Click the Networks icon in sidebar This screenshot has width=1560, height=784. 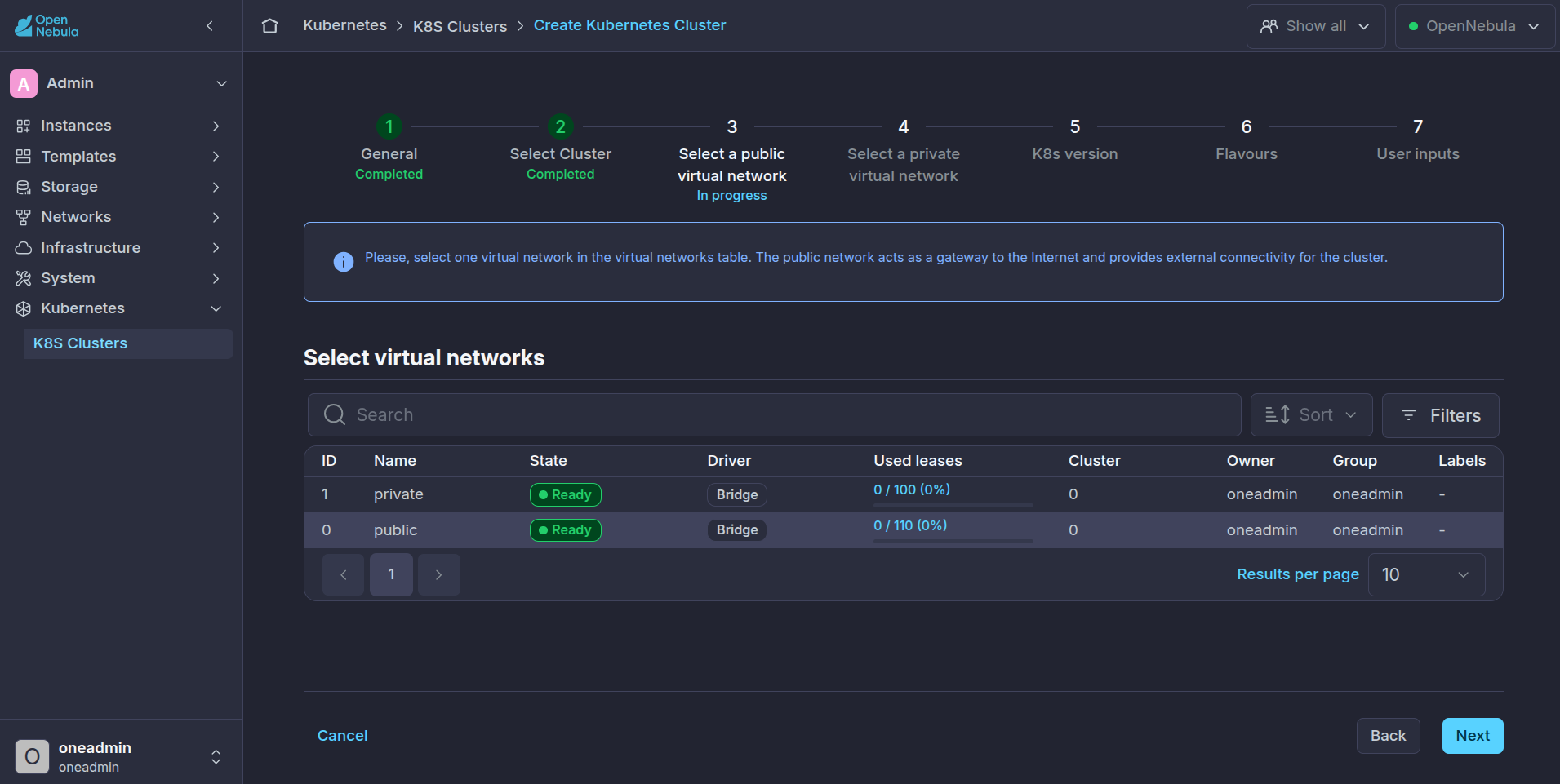(x=24, y=217)
